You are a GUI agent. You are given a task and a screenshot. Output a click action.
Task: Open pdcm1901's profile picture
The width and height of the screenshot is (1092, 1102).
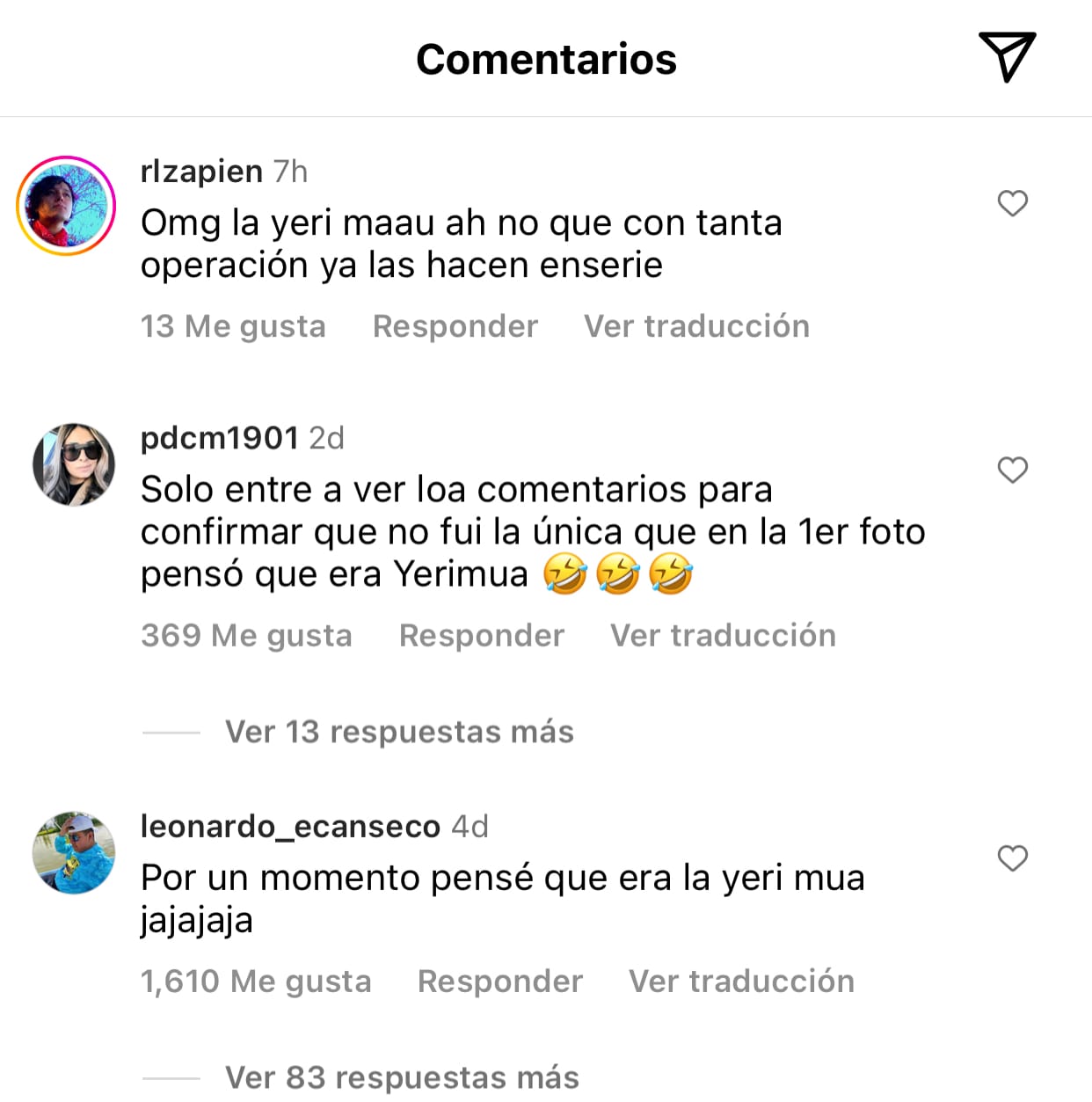(x=74, y=464)
